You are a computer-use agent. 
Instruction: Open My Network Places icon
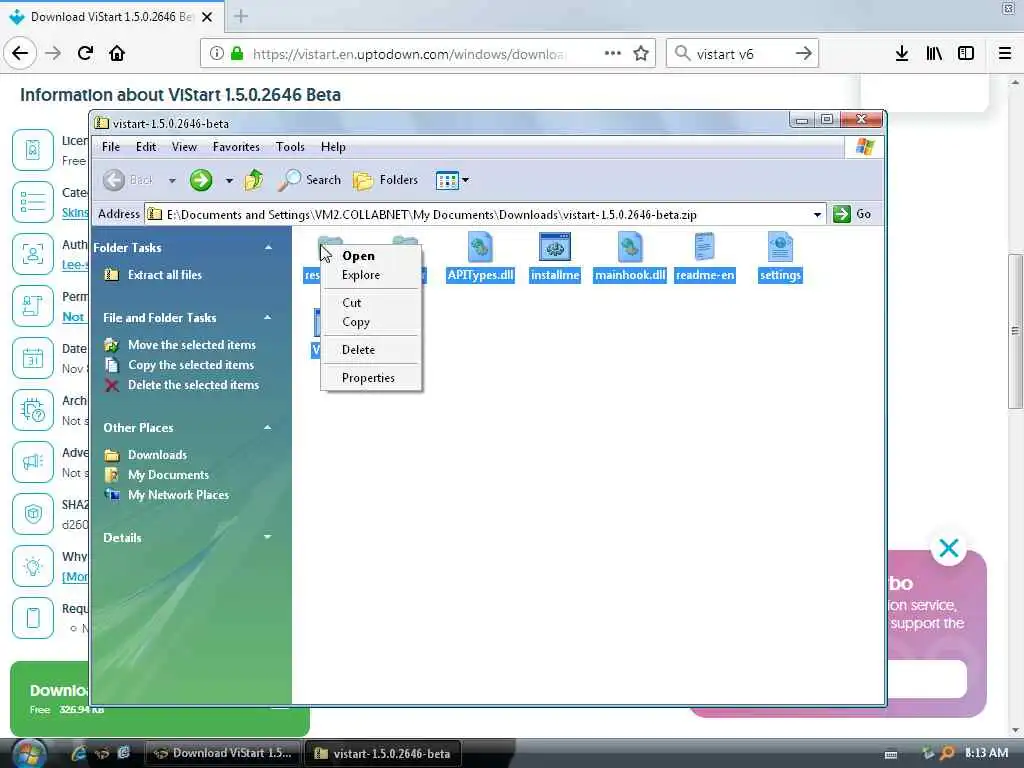coord(112,495)
